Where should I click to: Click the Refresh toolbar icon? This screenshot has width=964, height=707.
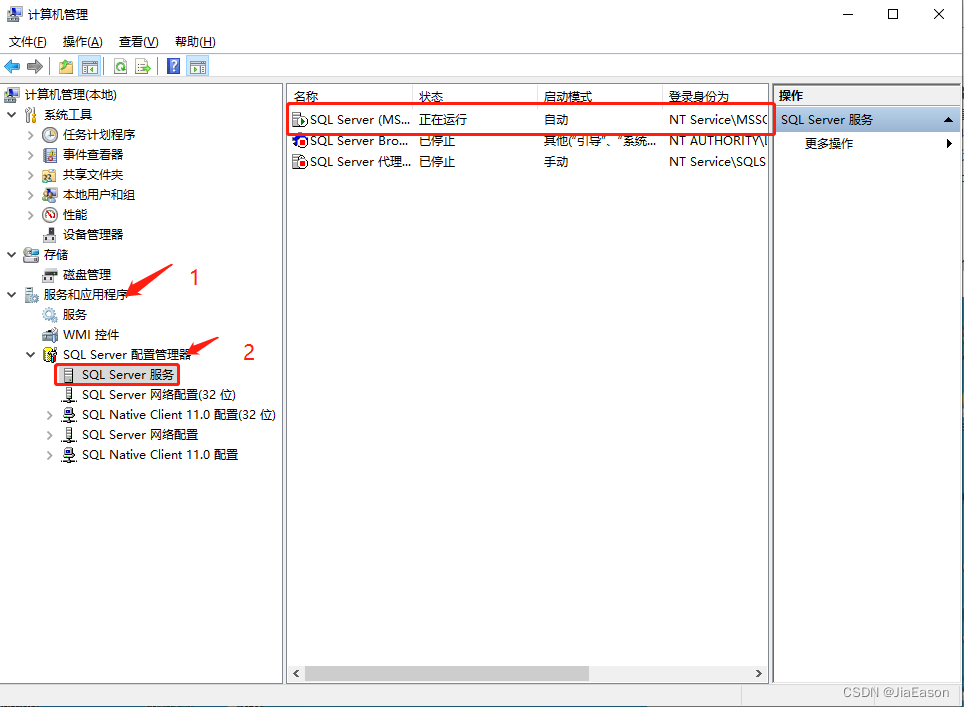pyautogui.click(x=120, y=66)
